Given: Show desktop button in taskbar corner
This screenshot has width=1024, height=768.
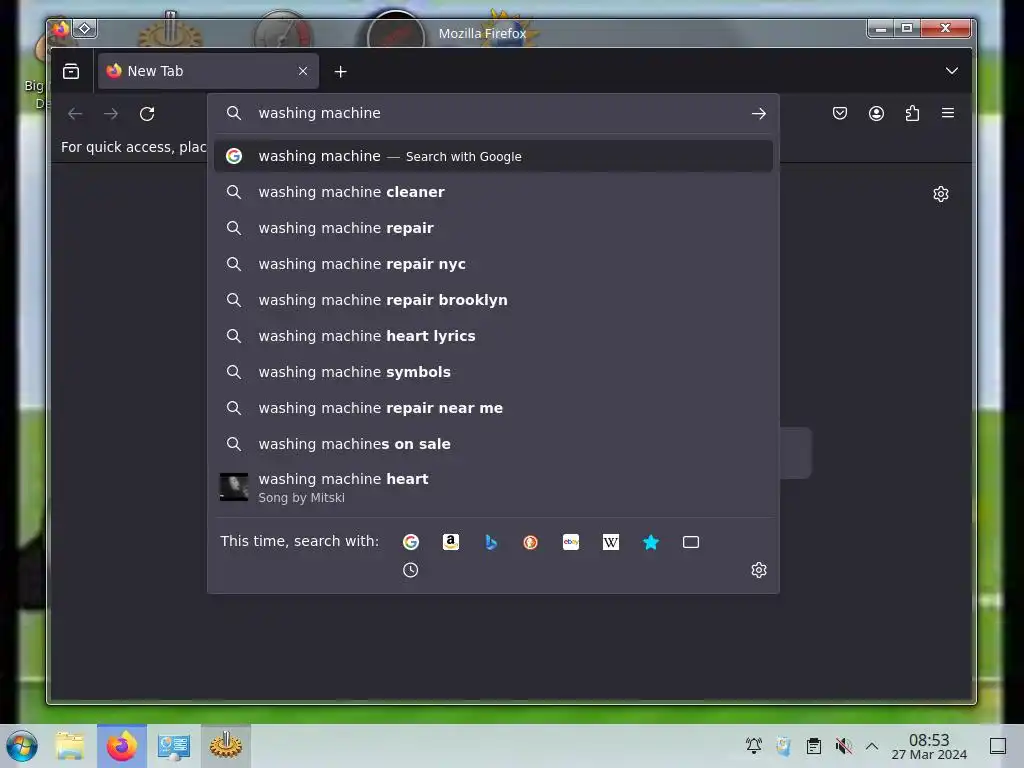Looking at the screenshot, I should [x=997, y=745].
